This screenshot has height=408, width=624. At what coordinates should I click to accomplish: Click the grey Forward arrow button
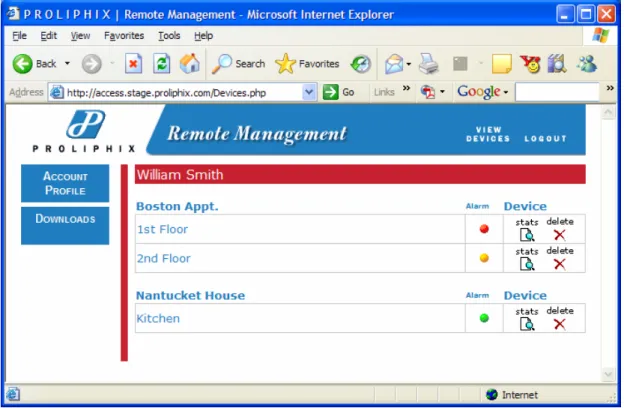pos(92,64)
